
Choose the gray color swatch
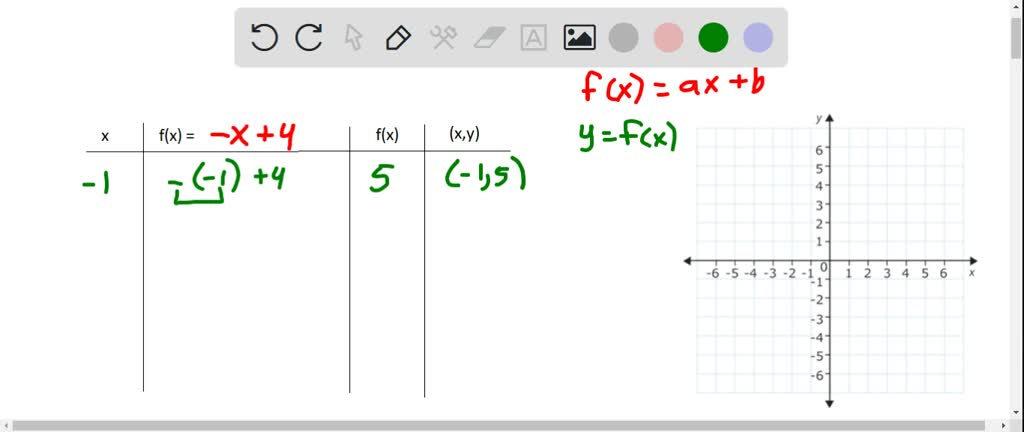coord(624,38)
